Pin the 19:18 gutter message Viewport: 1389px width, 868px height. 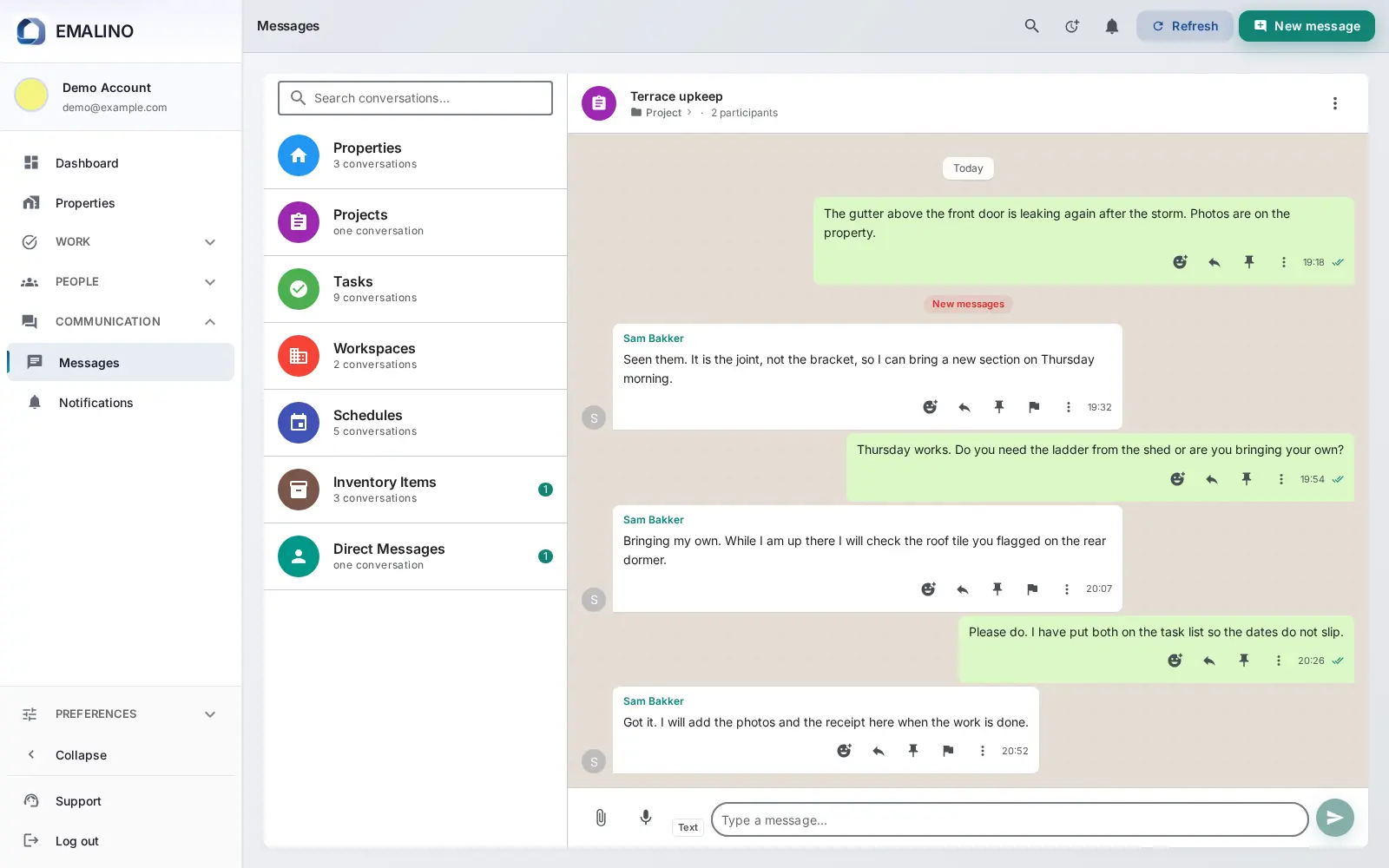pyautogui.click(x=1249, y=262)
